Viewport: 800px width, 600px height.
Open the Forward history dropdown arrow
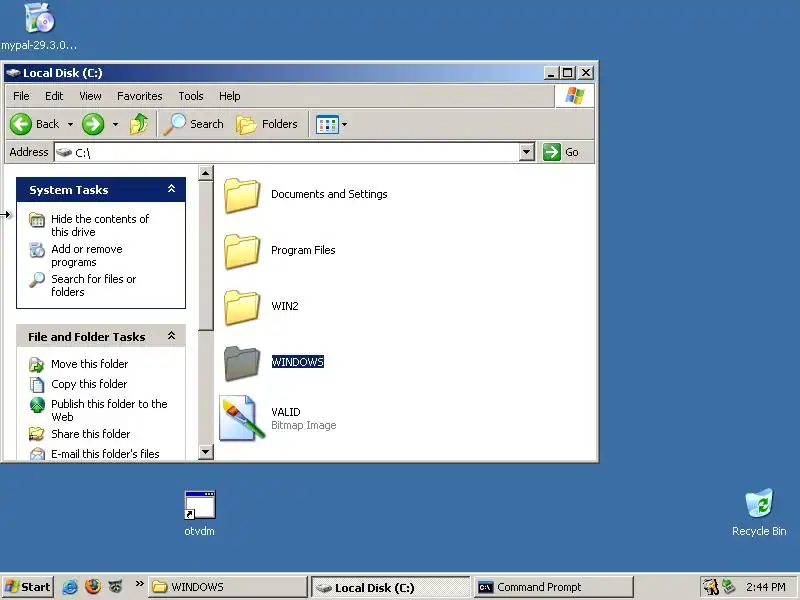click(x=115, y=124)
